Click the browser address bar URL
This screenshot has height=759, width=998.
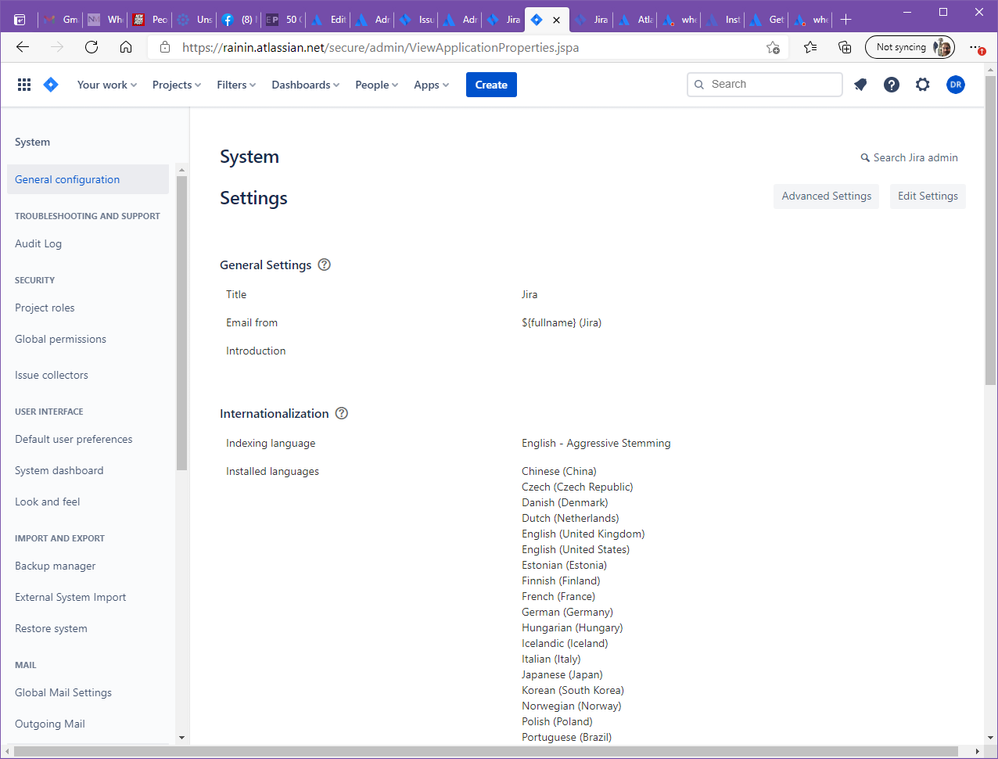[381, 48]
